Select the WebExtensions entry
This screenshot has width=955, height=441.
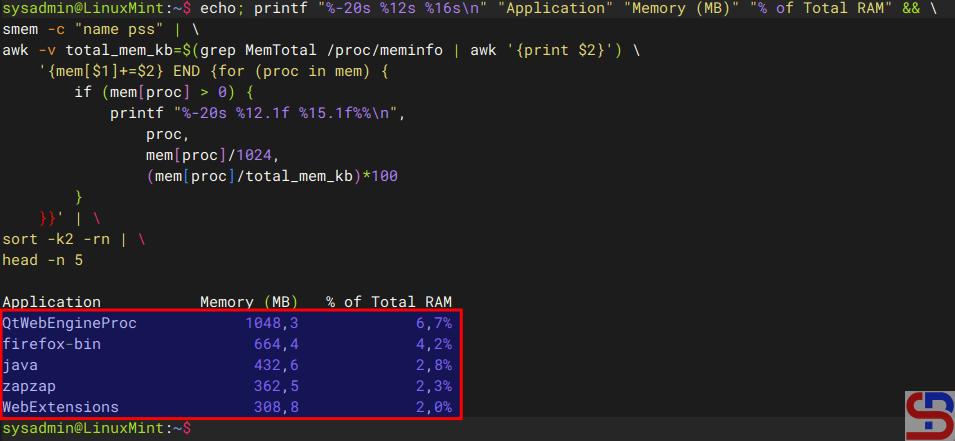60,407
